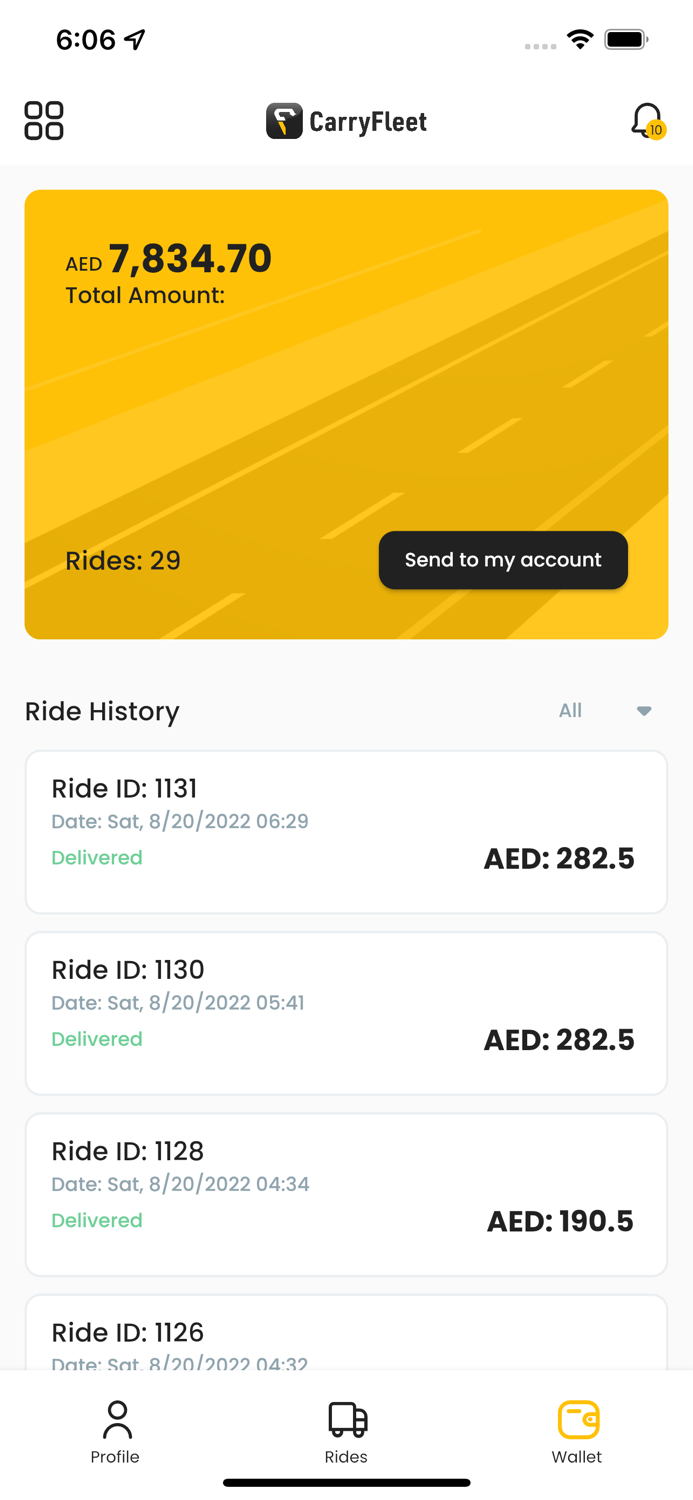Select the Profile person icon
Screen dimensions: 693x1500
pos(115,1416)
